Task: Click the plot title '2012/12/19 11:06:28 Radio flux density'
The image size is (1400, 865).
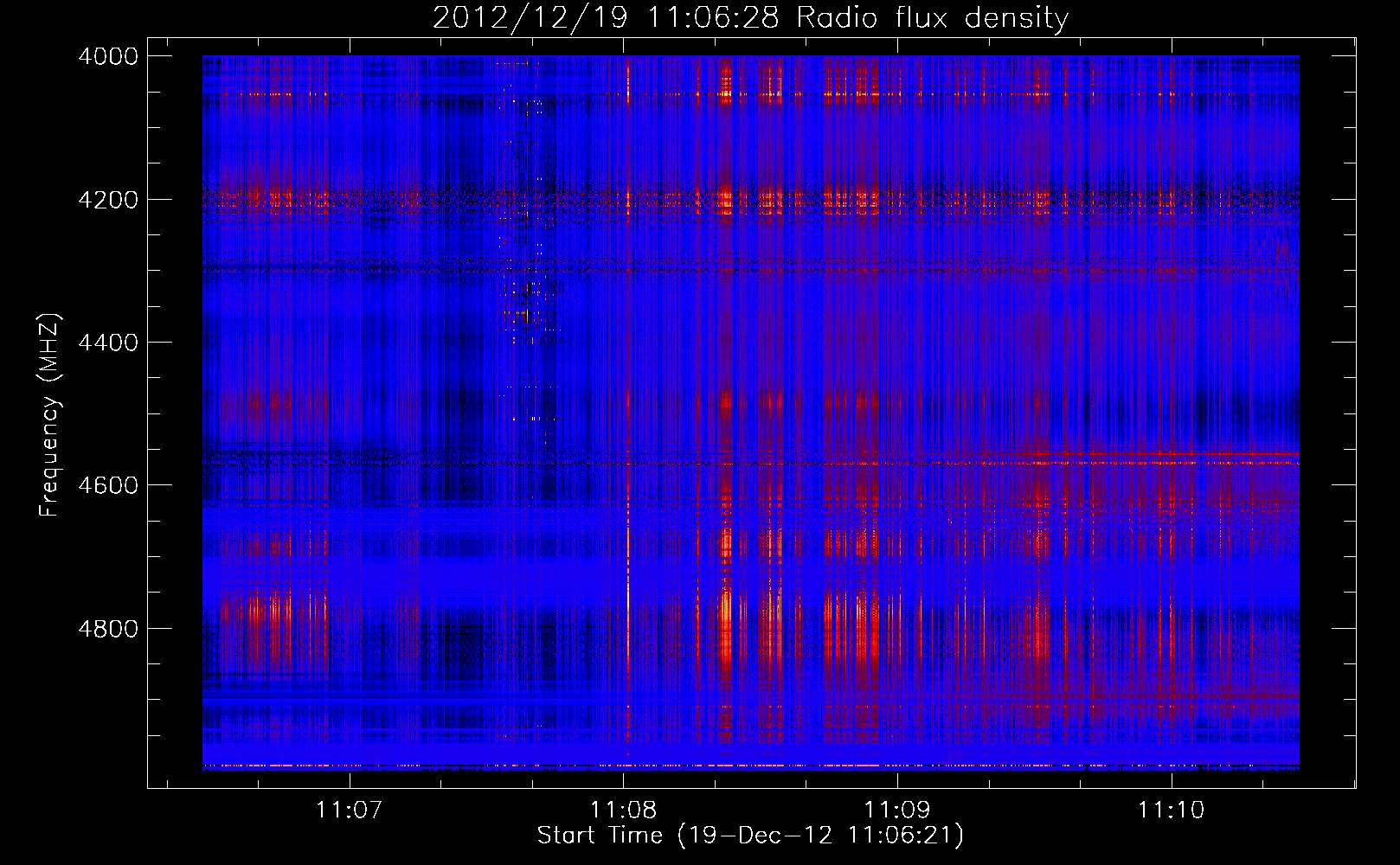Action: coord(750,18)
